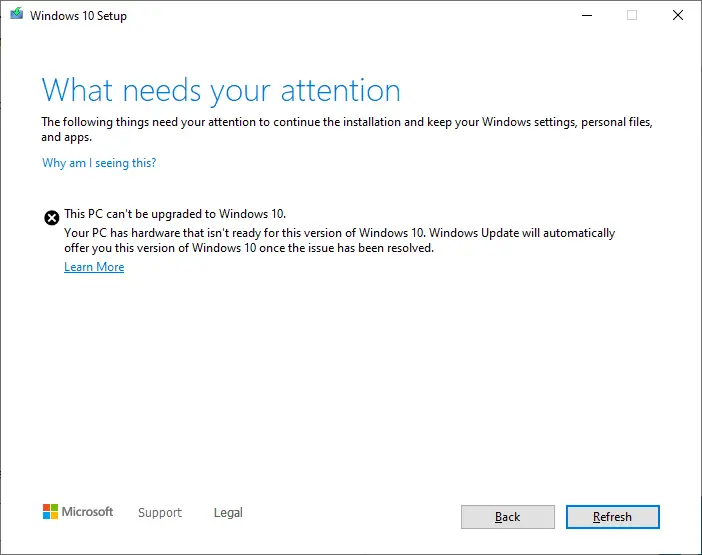The height and width of the screenshot is (555, 702).
Task: Click the black error X icon
Action: [51, 218]
